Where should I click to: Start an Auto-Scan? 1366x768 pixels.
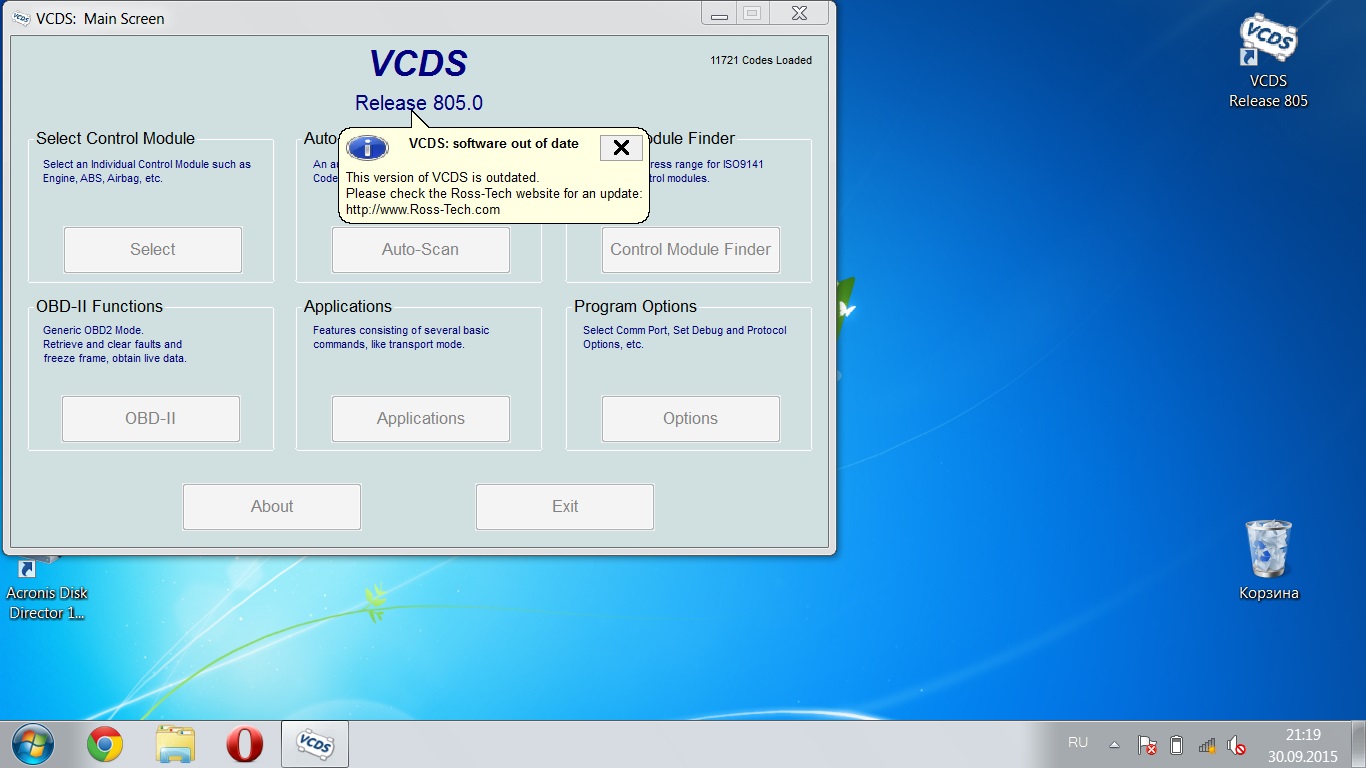(421, 250)
